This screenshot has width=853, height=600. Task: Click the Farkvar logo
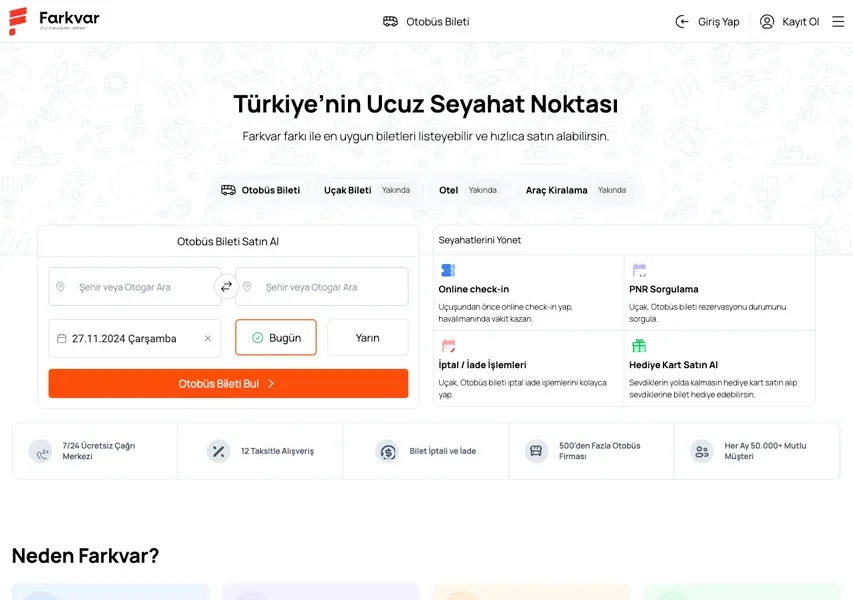pyautogui.click(x=54, y=21)
